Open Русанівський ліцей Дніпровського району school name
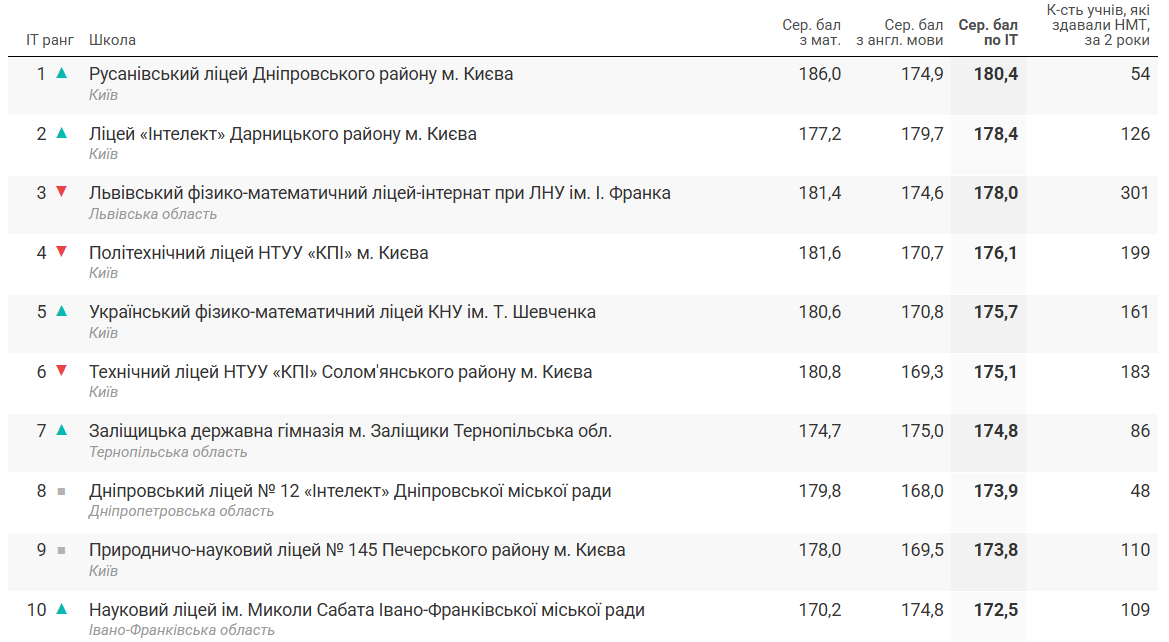The width and height of the screenshot is (1169, 642). tap(301, 74)
